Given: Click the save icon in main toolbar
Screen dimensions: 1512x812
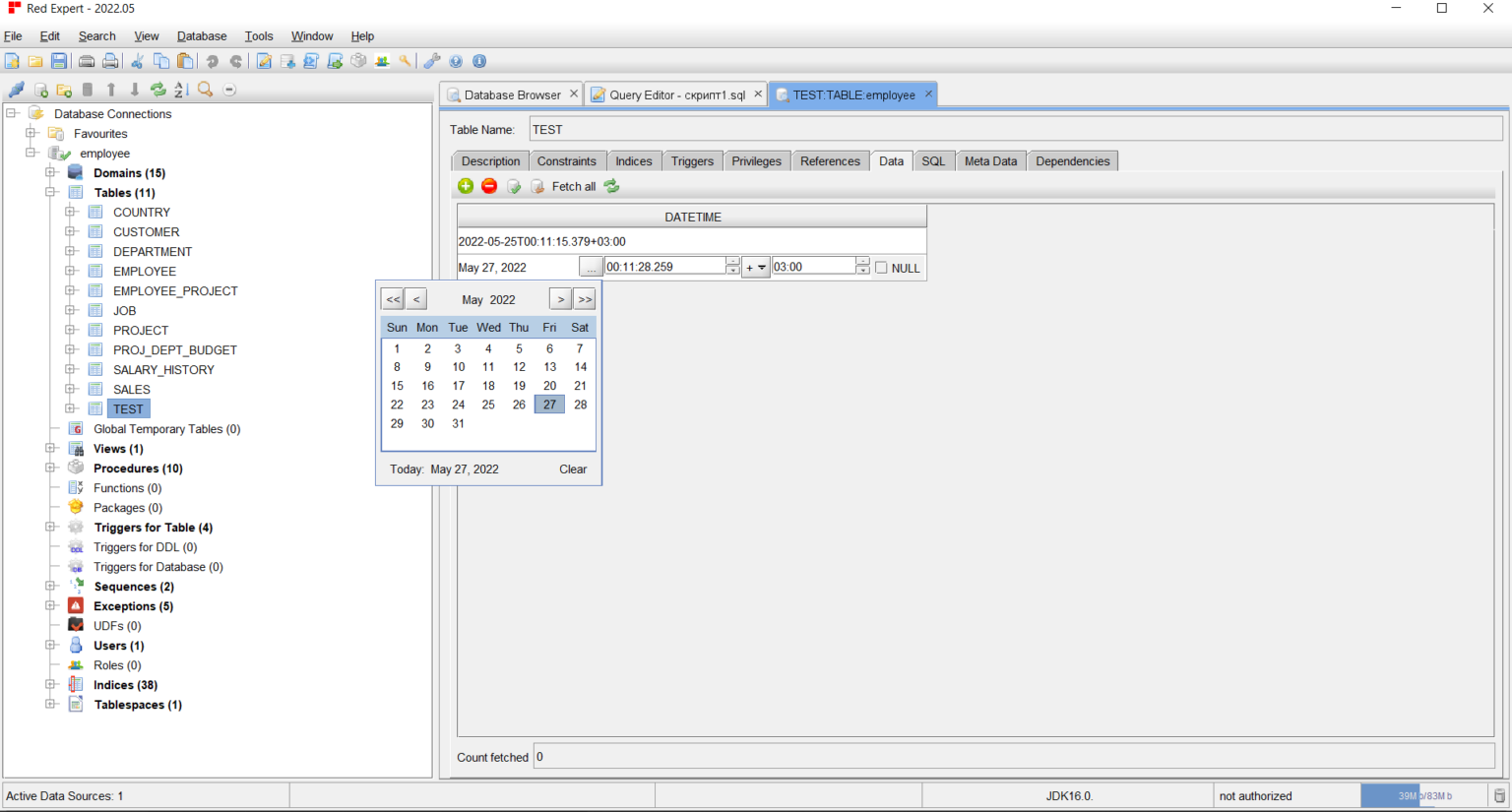Looking at the screenshot, I should 59,61.
